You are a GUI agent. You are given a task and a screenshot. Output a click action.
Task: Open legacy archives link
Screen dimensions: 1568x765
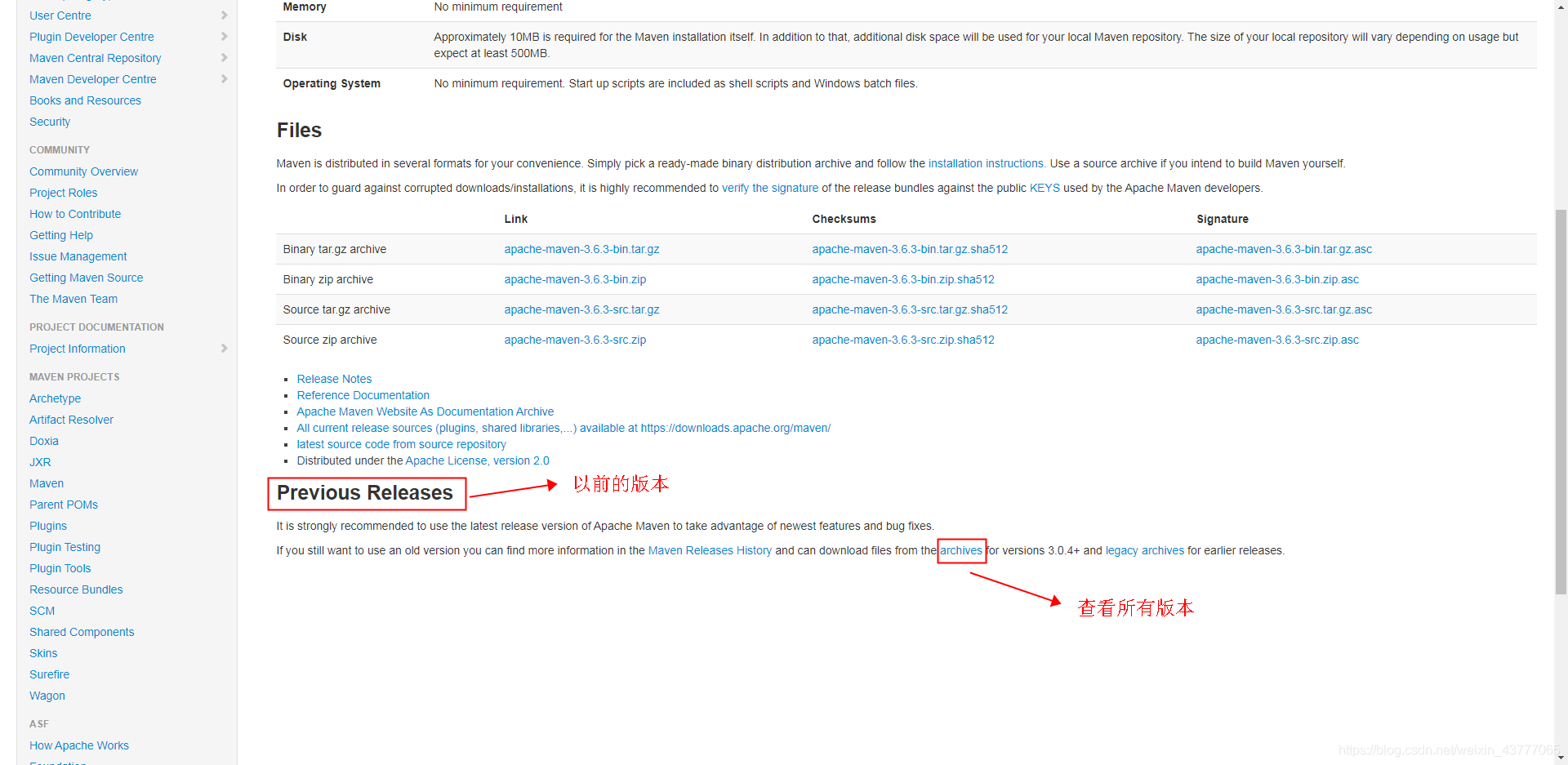pyautogui.click(x=1144, y=550)
